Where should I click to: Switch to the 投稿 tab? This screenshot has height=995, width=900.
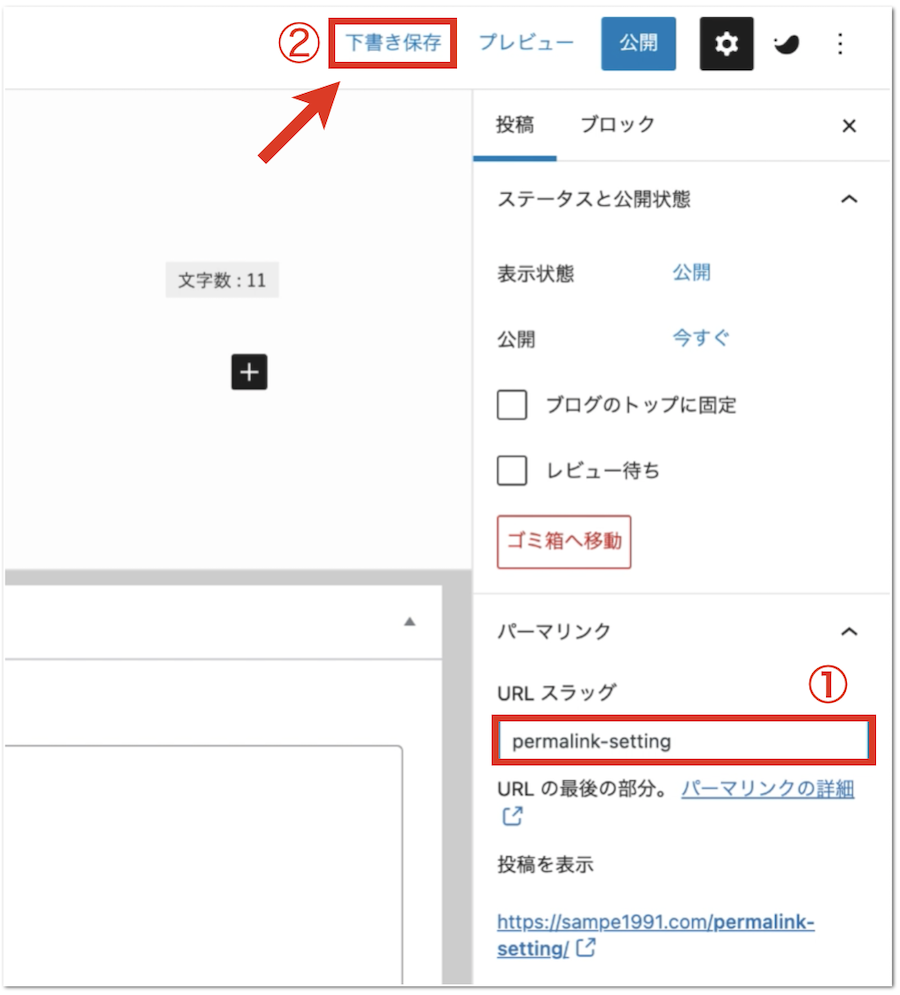click(515, 125)
